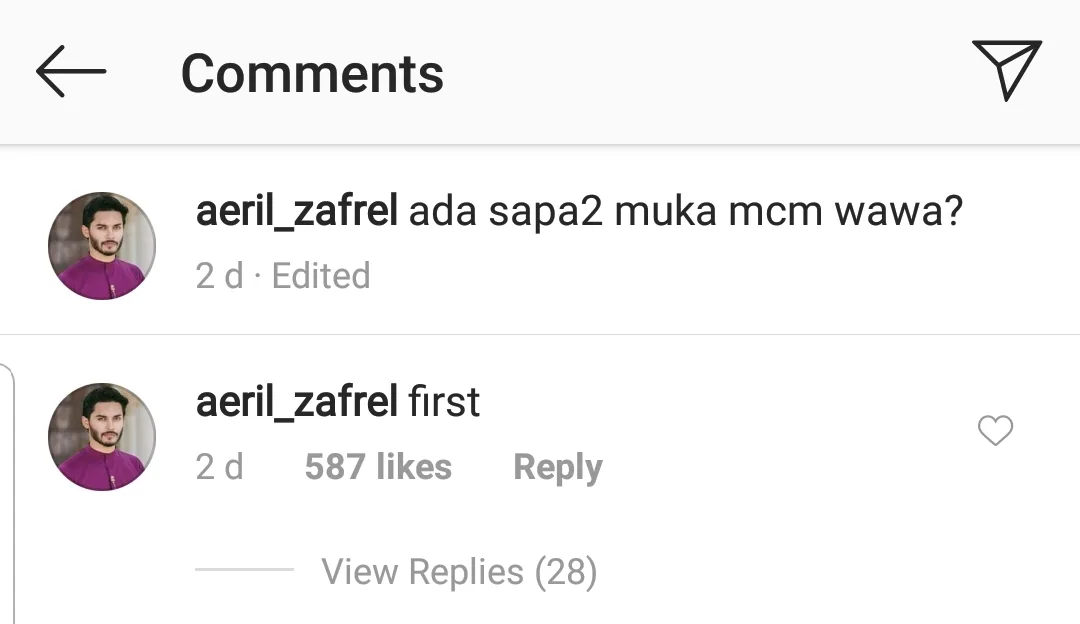Image resolution: width=1080 pixels, height=624 pixels.
Task: Expand View Replies (28)
Action: point(459,572)
